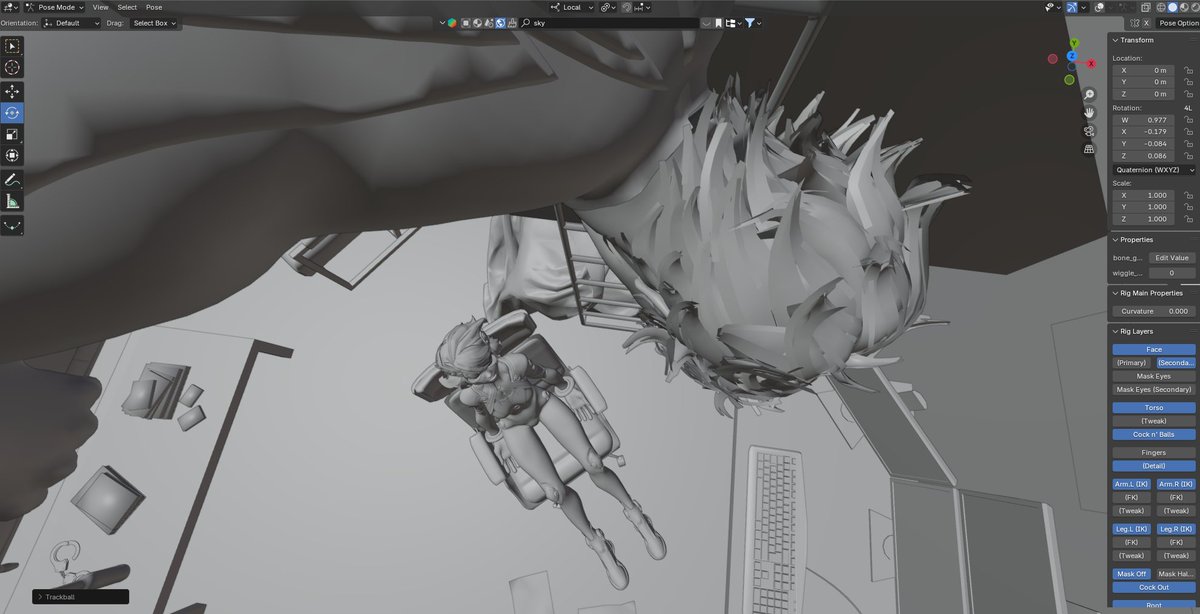This screenshot has width=1200, height=614.
Task: Click the Mask Eyes (Secondary) button
Action: (1154, 390)
